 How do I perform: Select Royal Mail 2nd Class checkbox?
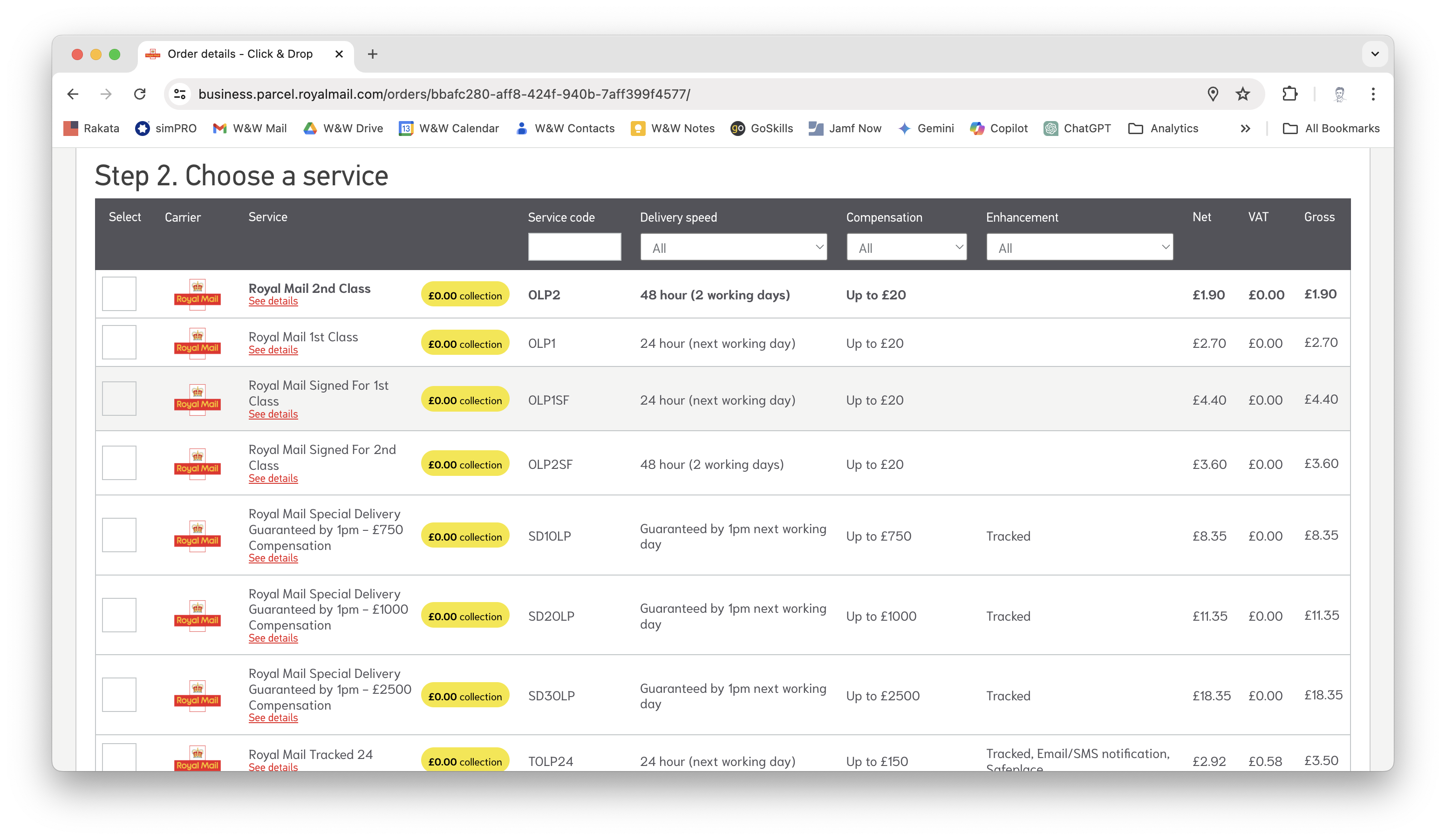click(x=119, y=294)
